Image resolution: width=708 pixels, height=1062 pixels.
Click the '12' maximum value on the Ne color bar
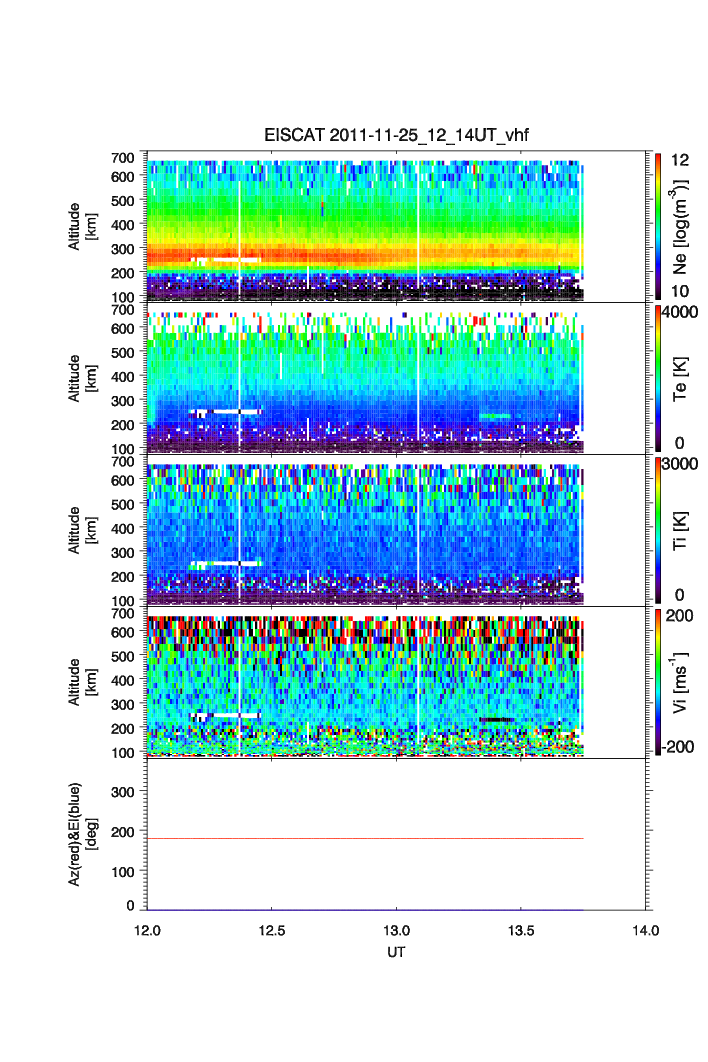pyautogui.click(x=680, y=160)
